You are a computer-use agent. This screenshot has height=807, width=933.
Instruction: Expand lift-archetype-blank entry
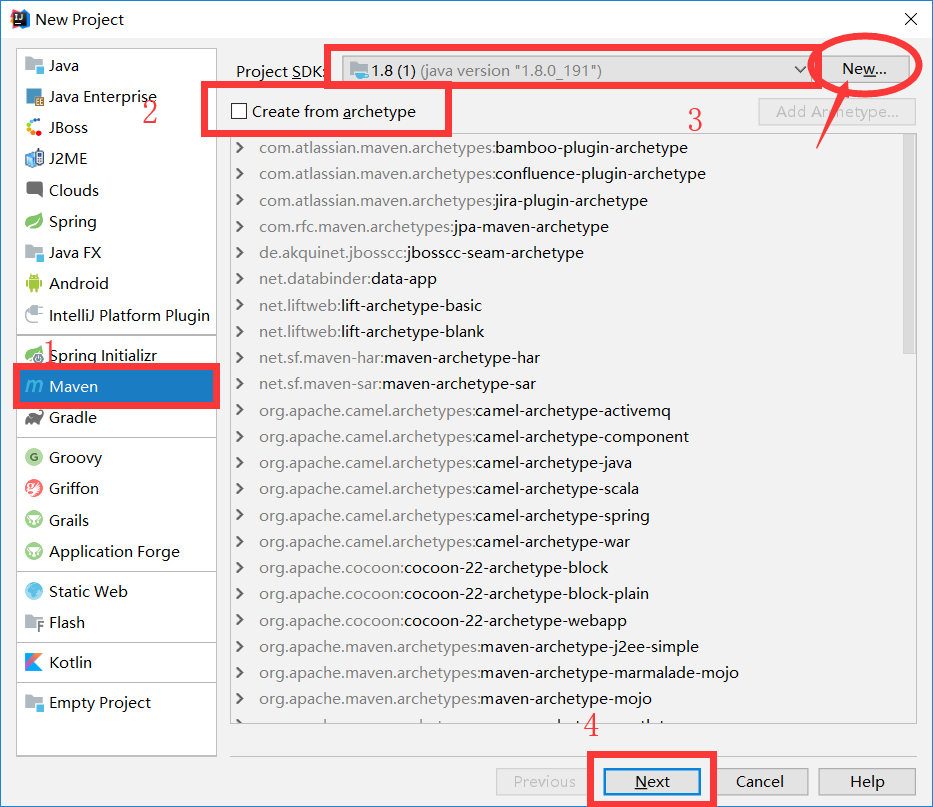pos(240,331)
